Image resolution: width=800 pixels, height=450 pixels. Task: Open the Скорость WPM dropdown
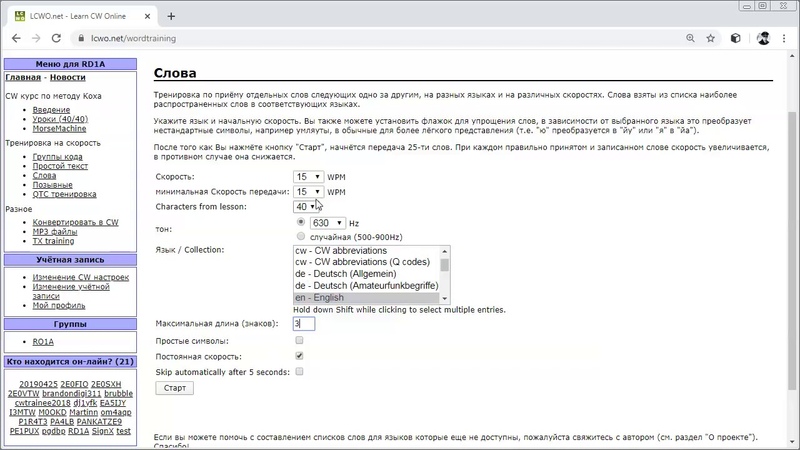pos(308,177)
